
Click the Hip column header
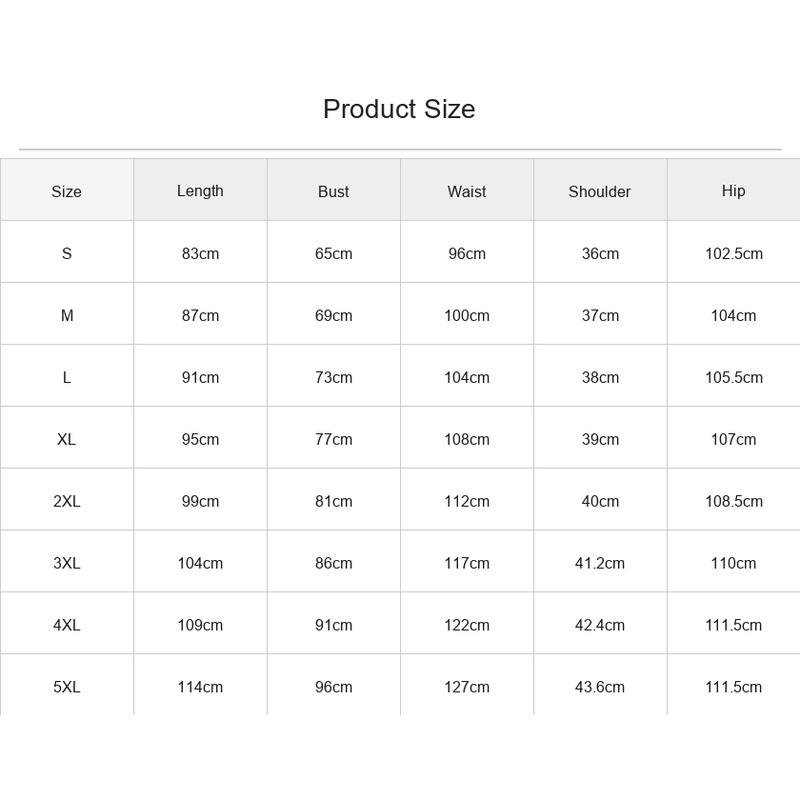pos(733,191)
